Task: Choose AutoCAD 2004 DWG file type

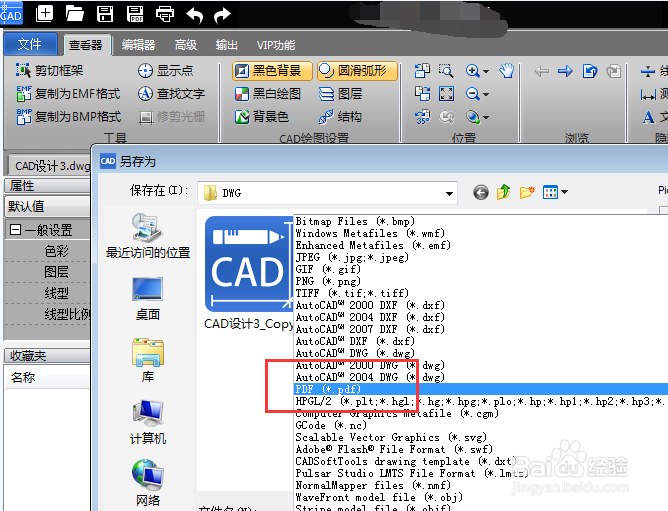Action: coord(481,377)
